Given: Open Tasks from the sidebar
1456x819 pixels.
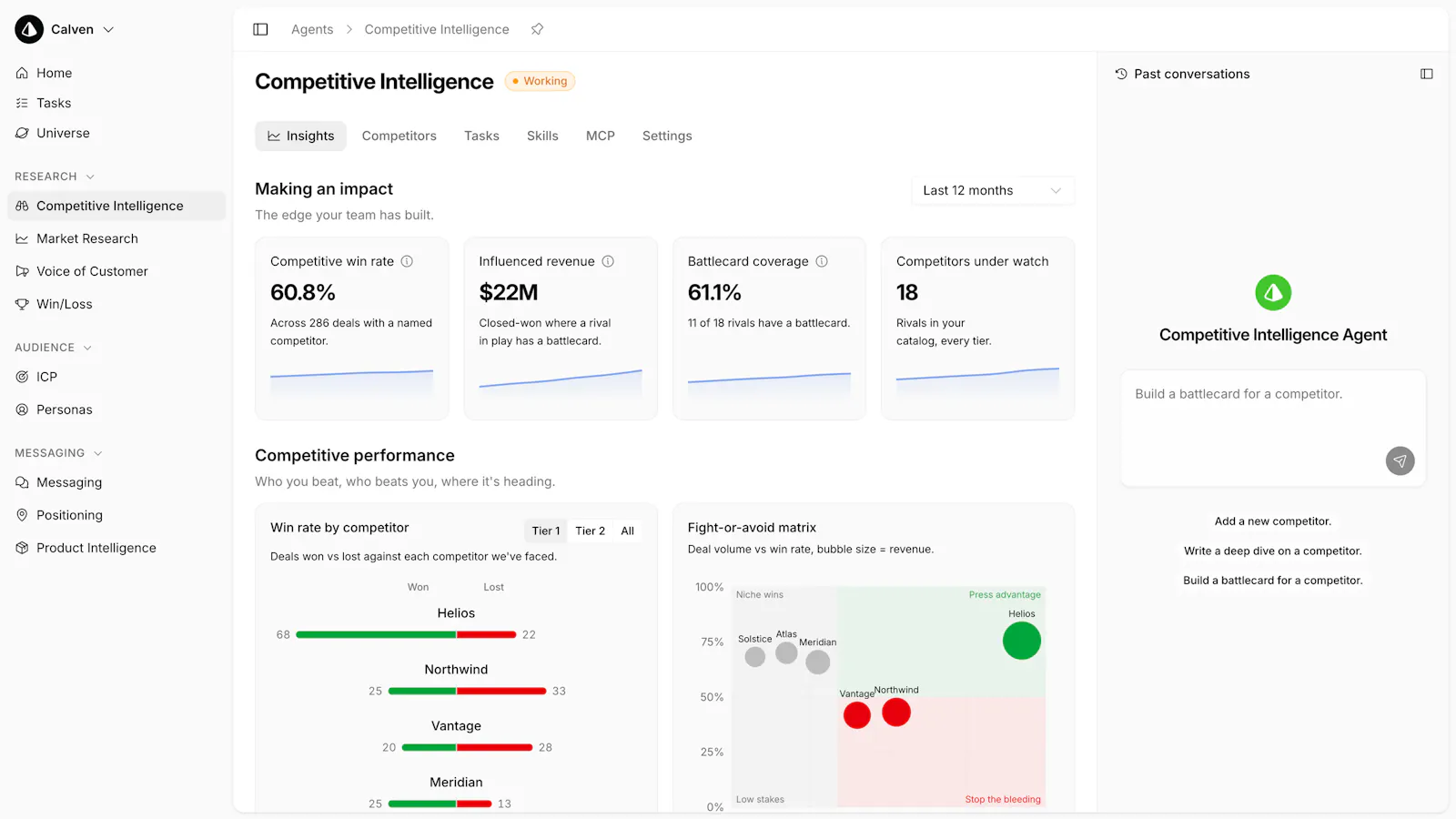Looking at the screenshot, I should (x=116, y=103).
